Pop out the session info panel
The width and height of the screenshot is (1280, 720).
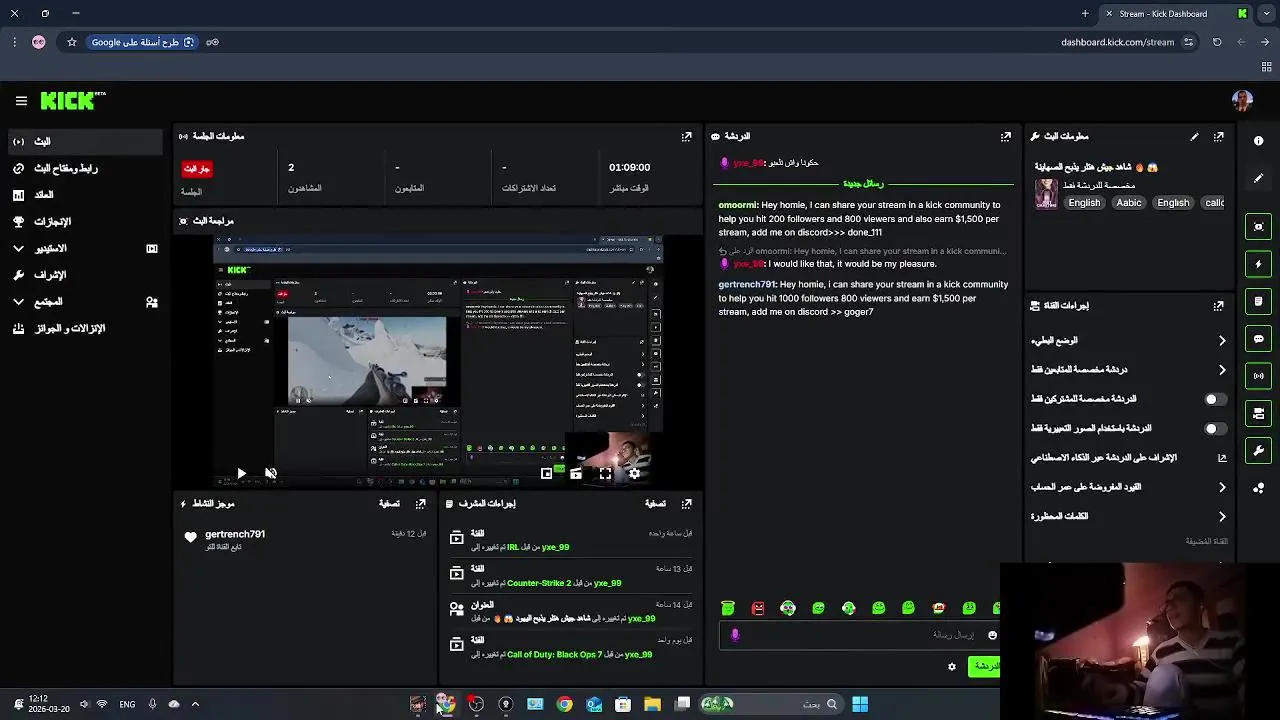coord(687,136)
